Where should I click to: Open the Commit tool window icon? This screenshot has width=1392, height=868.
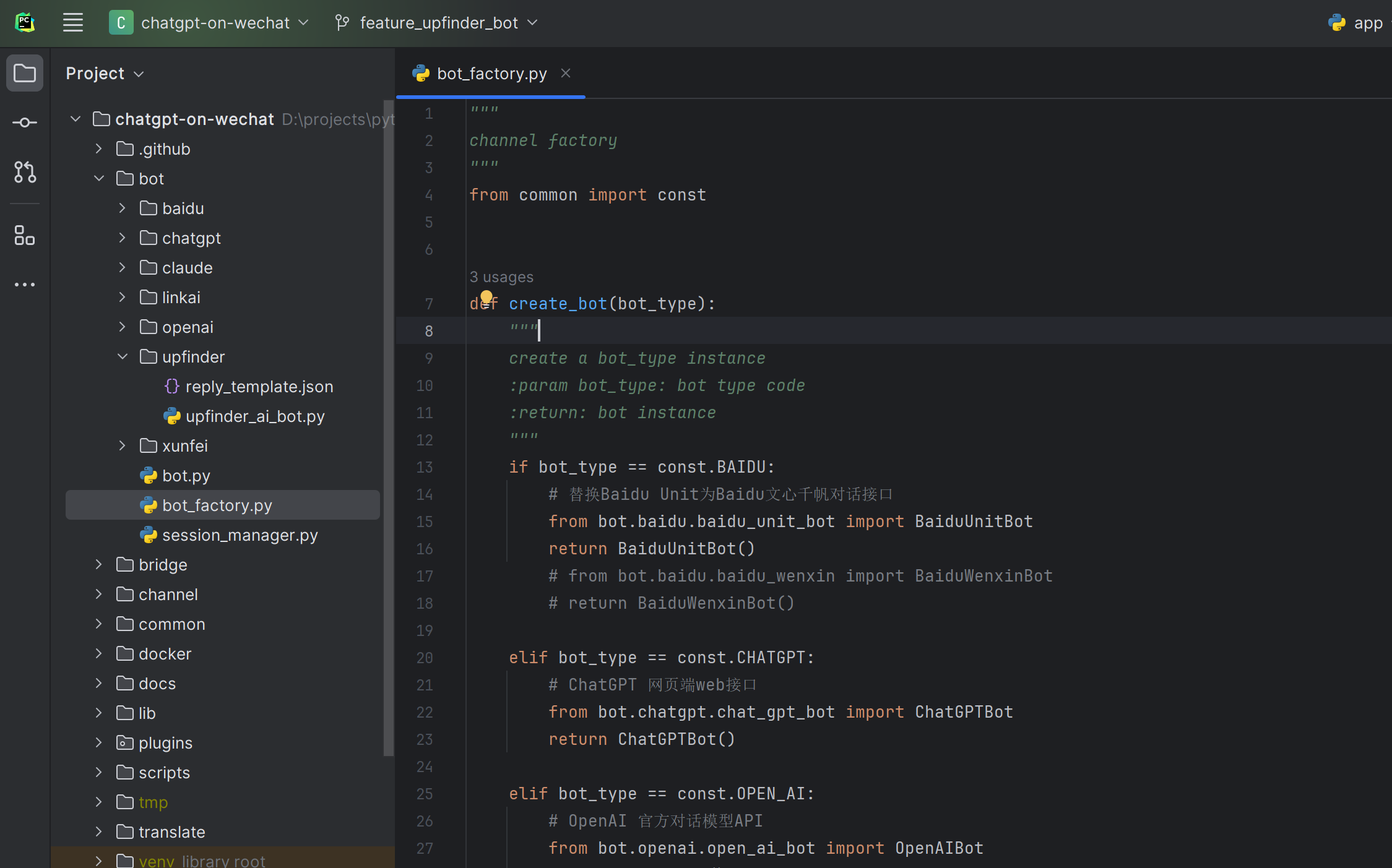click(25, 122)
